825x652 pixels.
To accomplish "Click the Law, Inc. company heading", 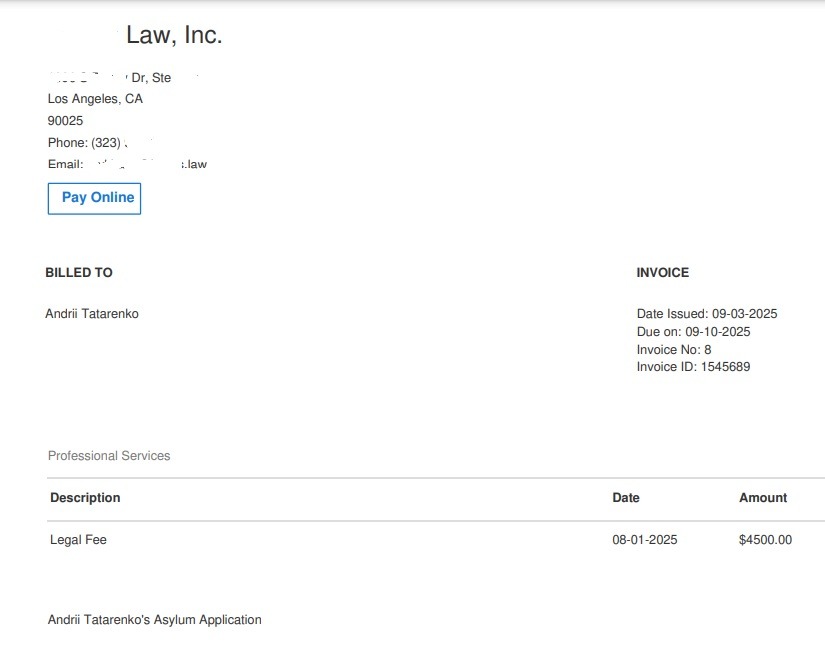I will click(173, 36).
